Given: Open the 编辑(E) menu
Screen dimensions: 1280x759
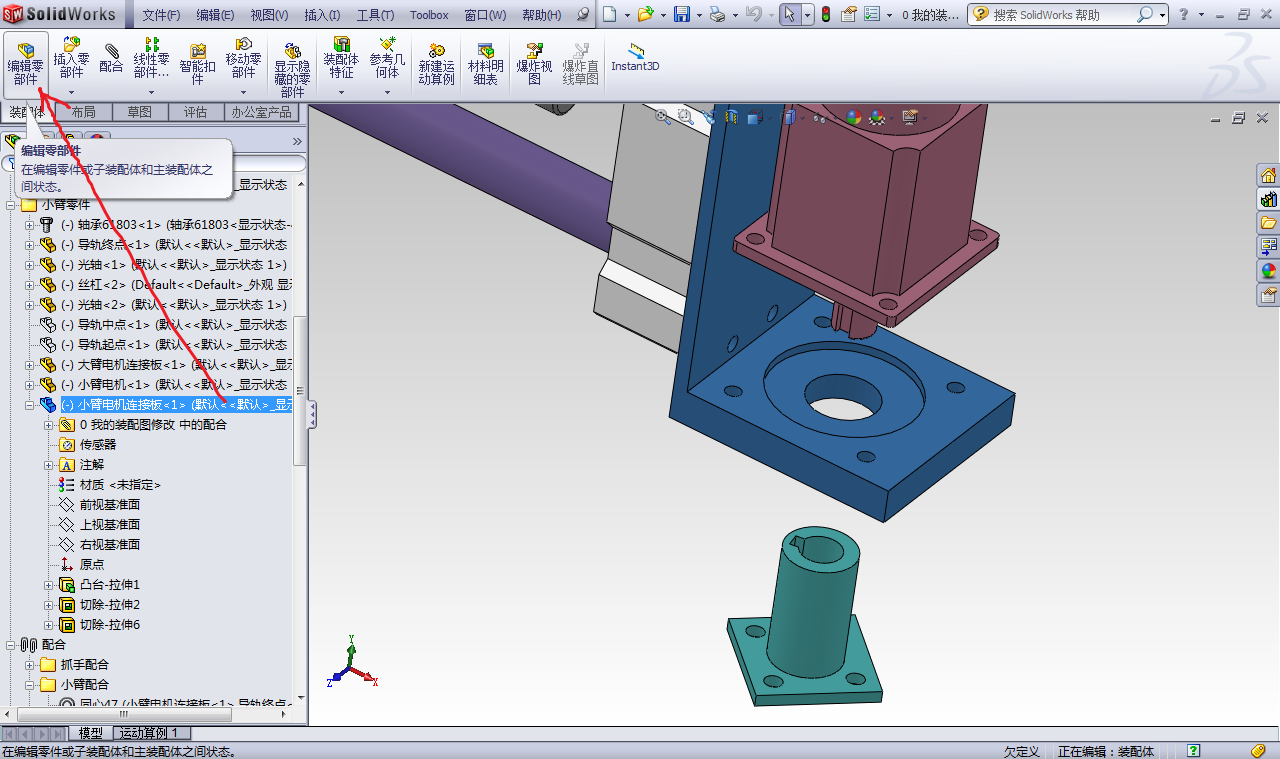Looking at the screenshot, I should coord(215,15).
